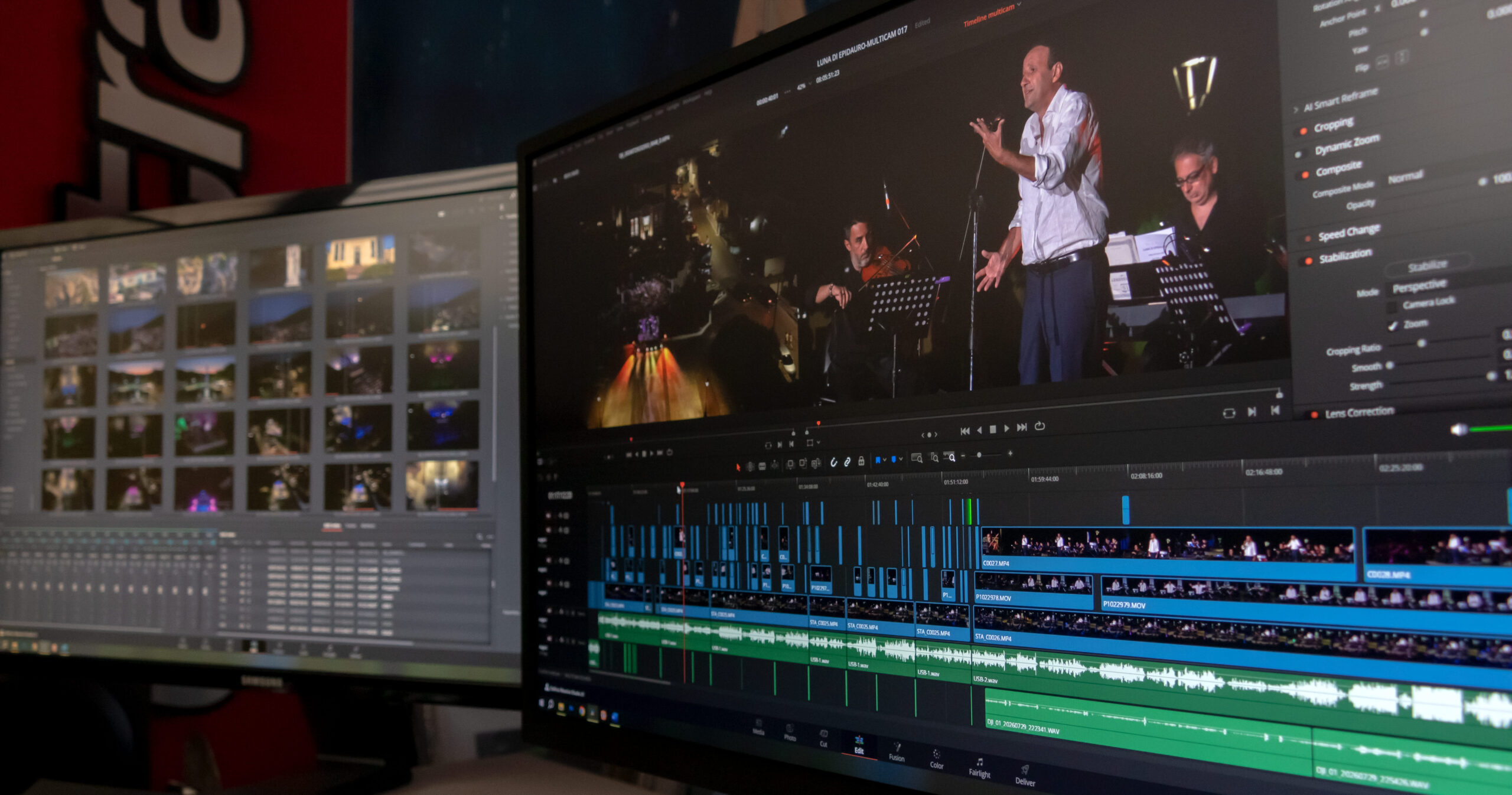Click Google Chrome icon in Windows taskbar
Image resolution: width=1512 pixels, height=795 pixels.
click(582, 711)
